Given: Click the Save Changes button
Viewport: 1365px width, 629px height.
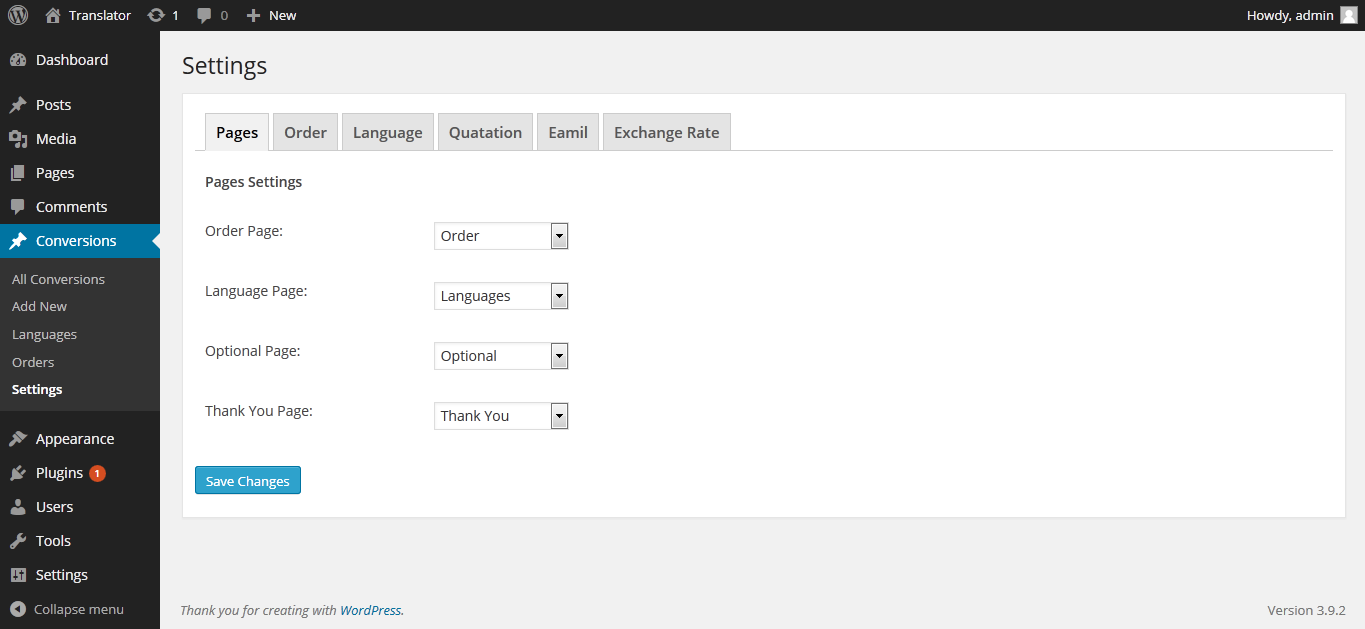Looking at the screenshot, I should tap(248, 481).
